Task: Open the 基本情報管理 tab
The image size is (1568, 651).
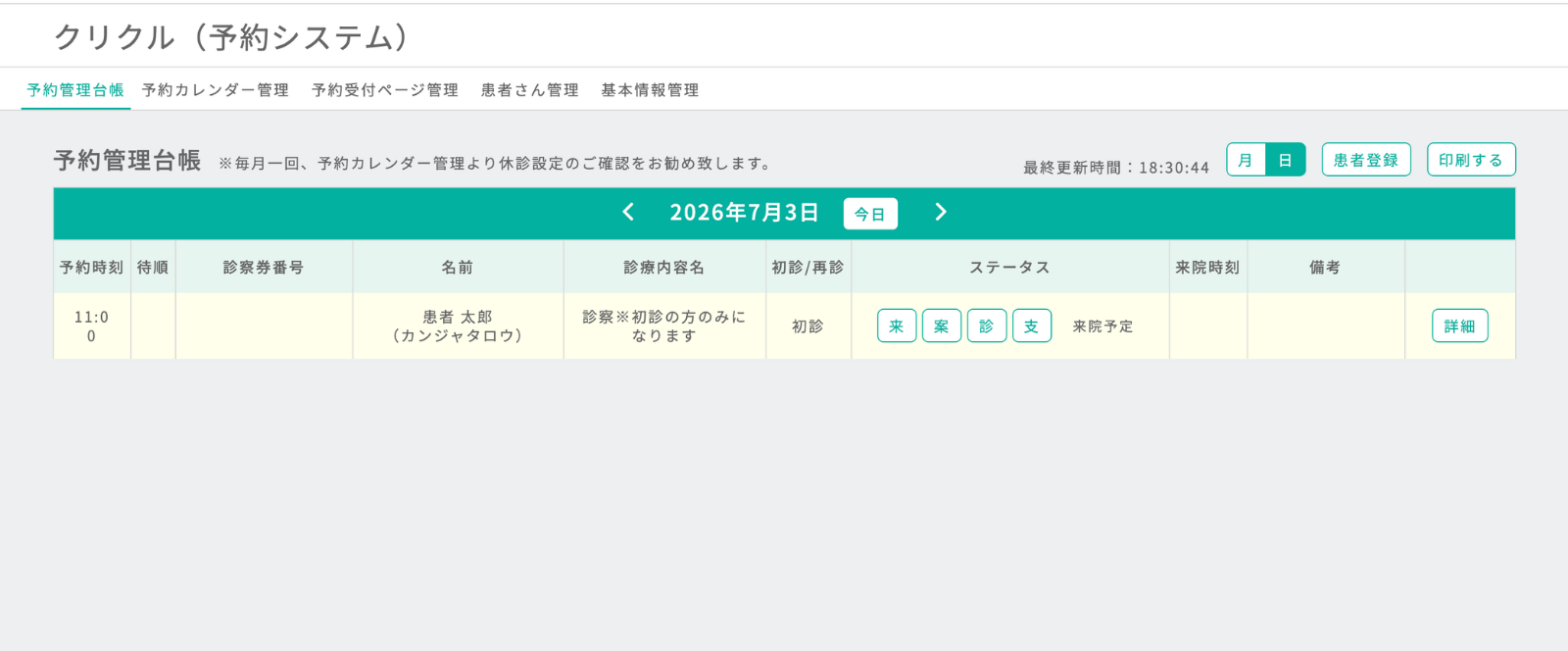Action: (650, 90)
